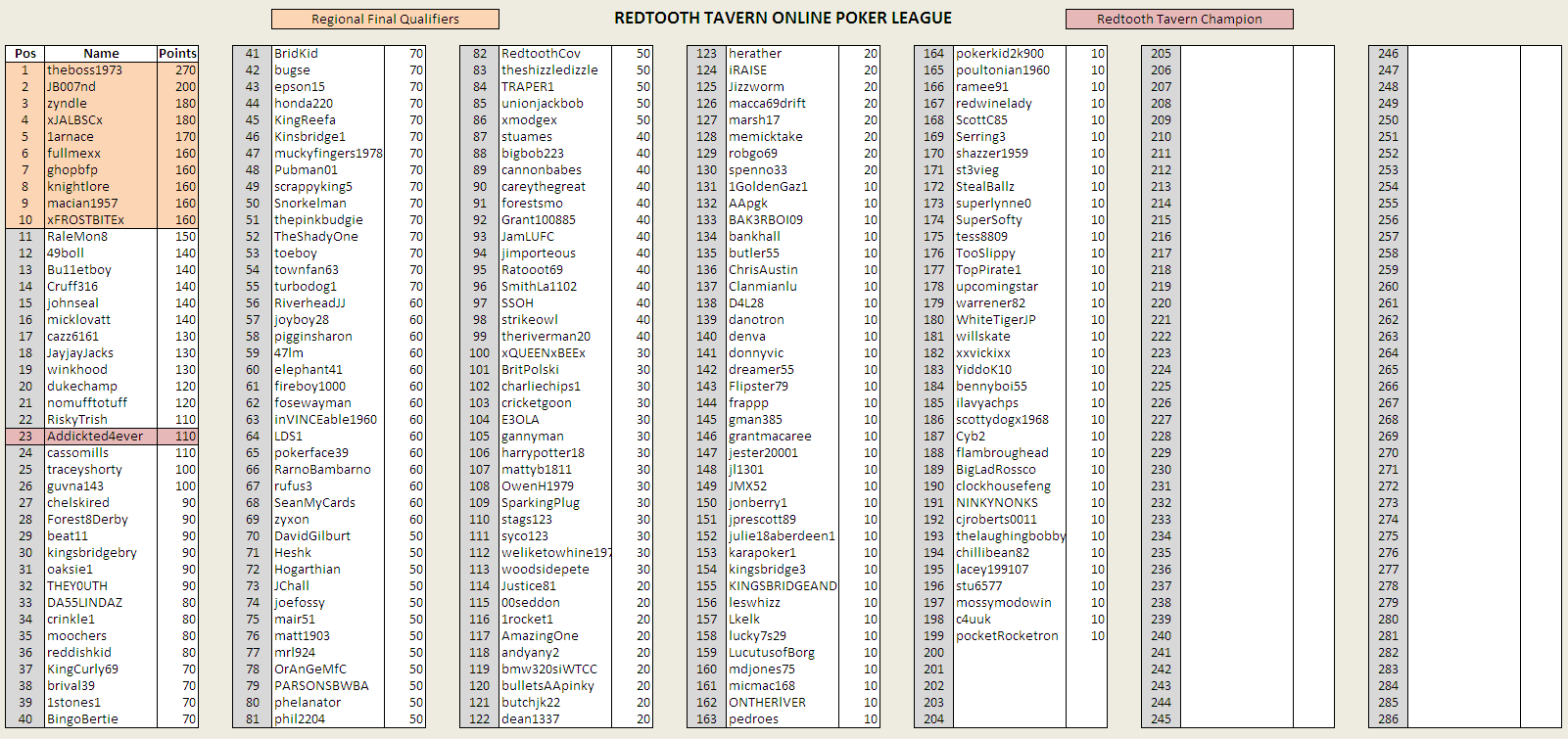The height and width of the screenshot is (739, 1568).
Task: Select xFROSTBITEx name cell
Action: click(101, 220)
